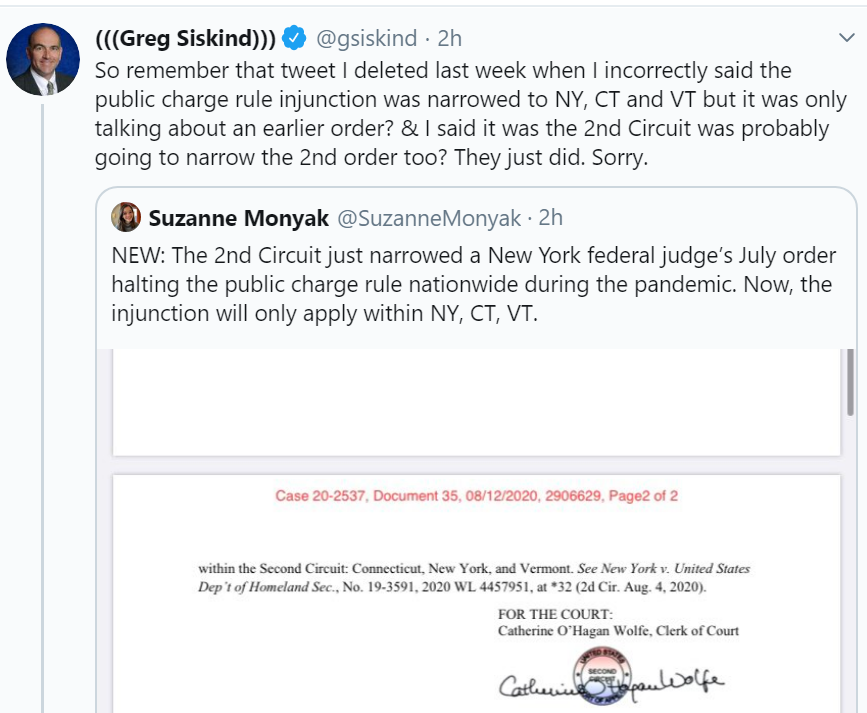This screenshot has height=713, width=867.
Task: Open Greg Siskind's profile avatar
Action: click(43, 59)
